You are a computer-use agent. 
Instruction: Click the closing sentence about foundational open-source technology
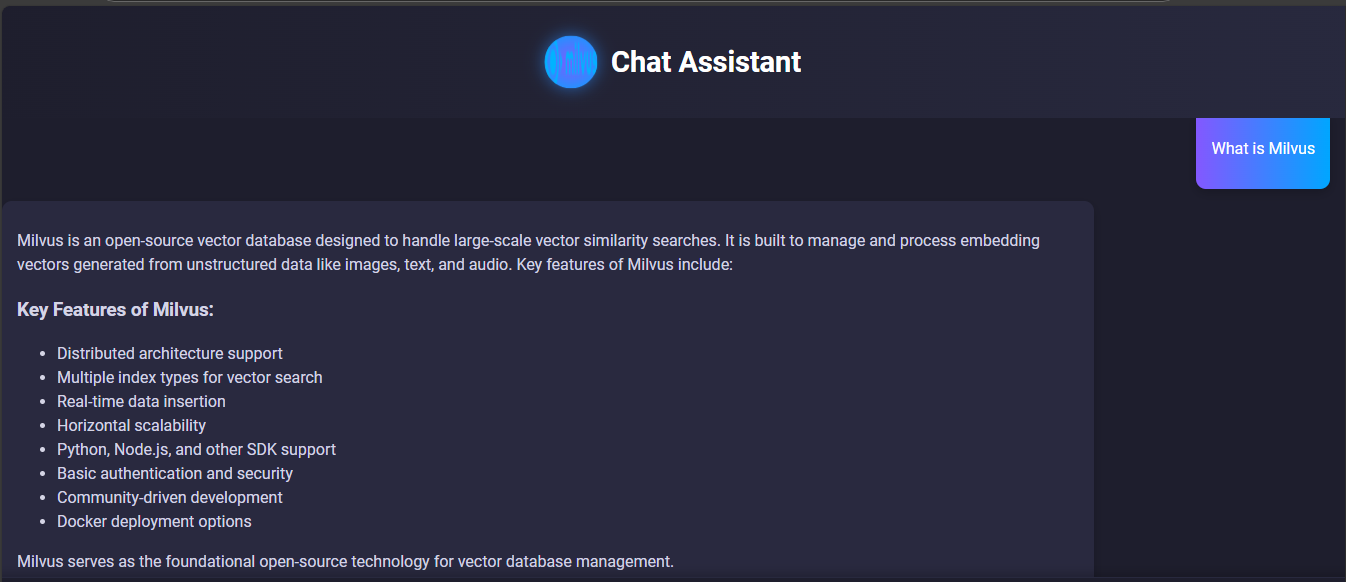[x=346, y=562]
